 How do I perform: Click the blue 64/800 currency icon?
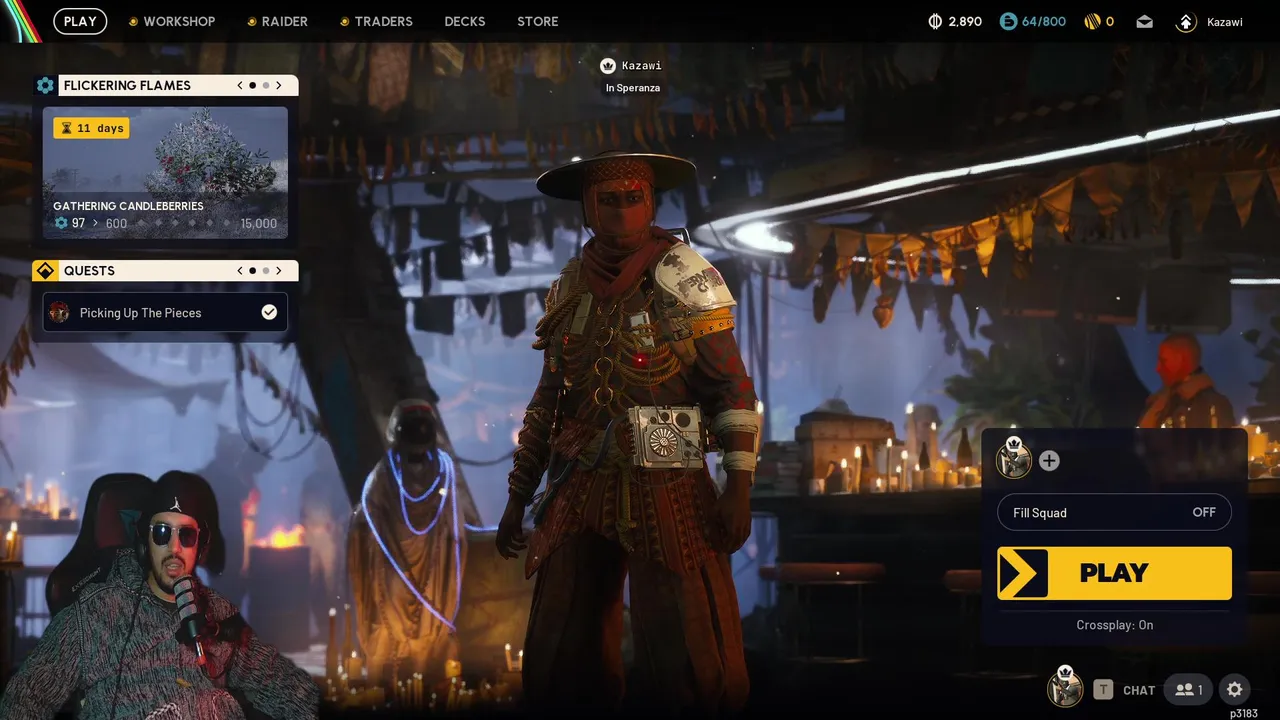click(x=1008, y=21)
